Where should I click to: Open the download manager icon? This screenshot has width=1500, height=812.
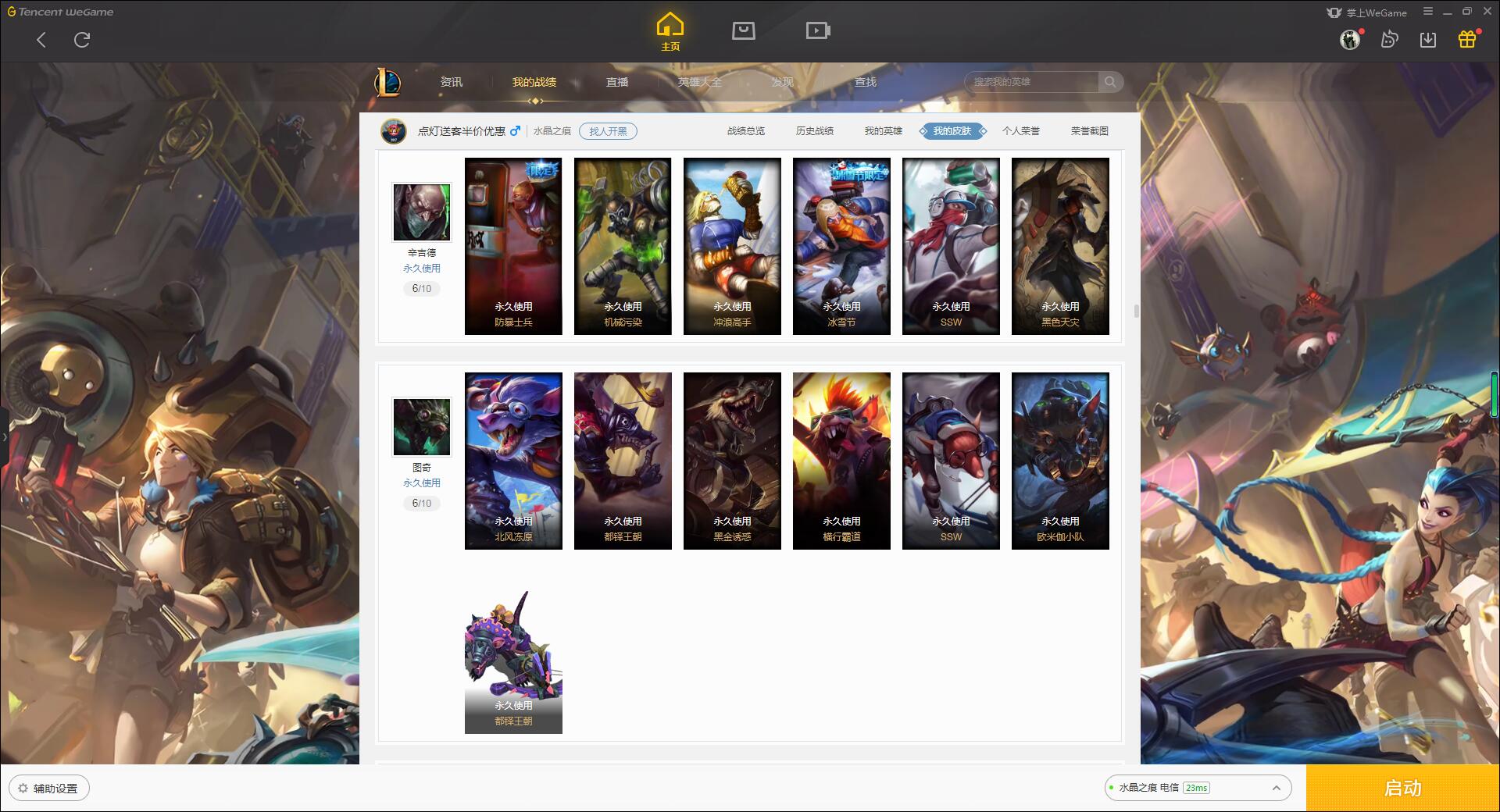pyautogui.click(x=1428, y=39)
